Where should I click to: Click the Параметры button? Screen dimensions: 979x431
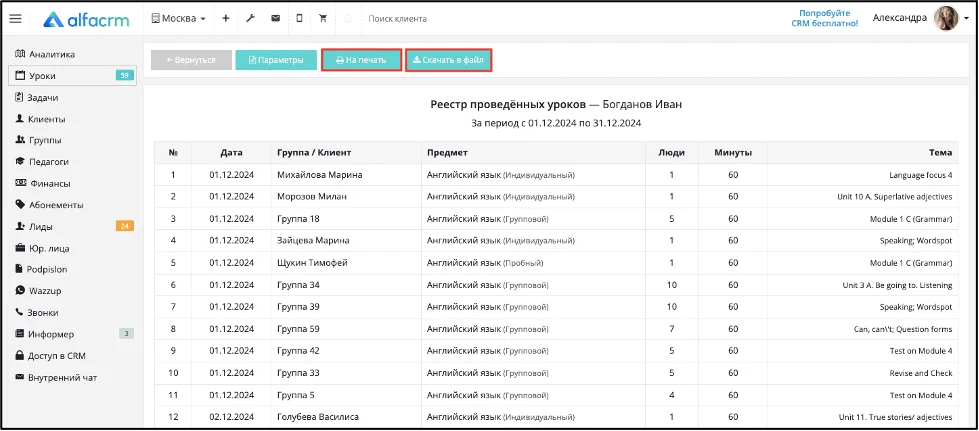click(276, 60)
